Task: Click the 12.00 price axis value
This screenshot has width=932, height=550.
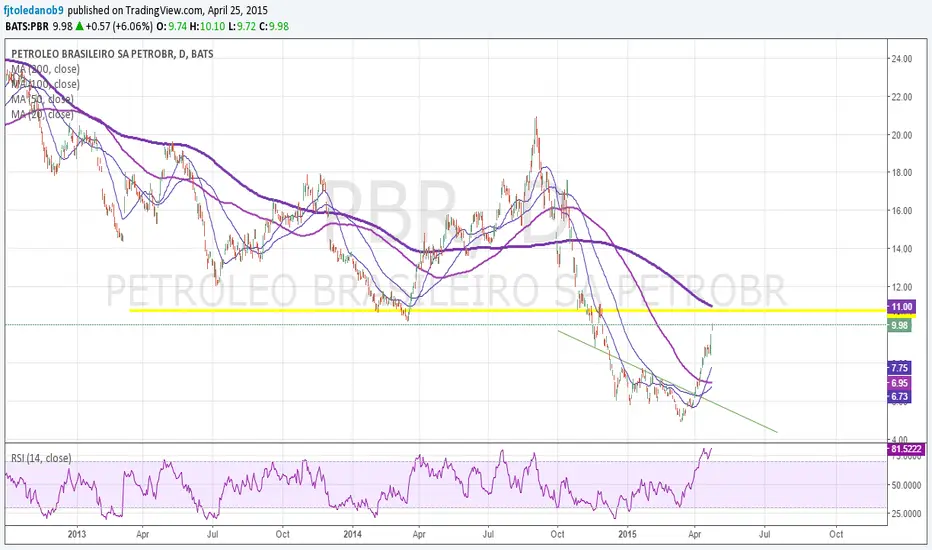Action: (x=901, y=287)
